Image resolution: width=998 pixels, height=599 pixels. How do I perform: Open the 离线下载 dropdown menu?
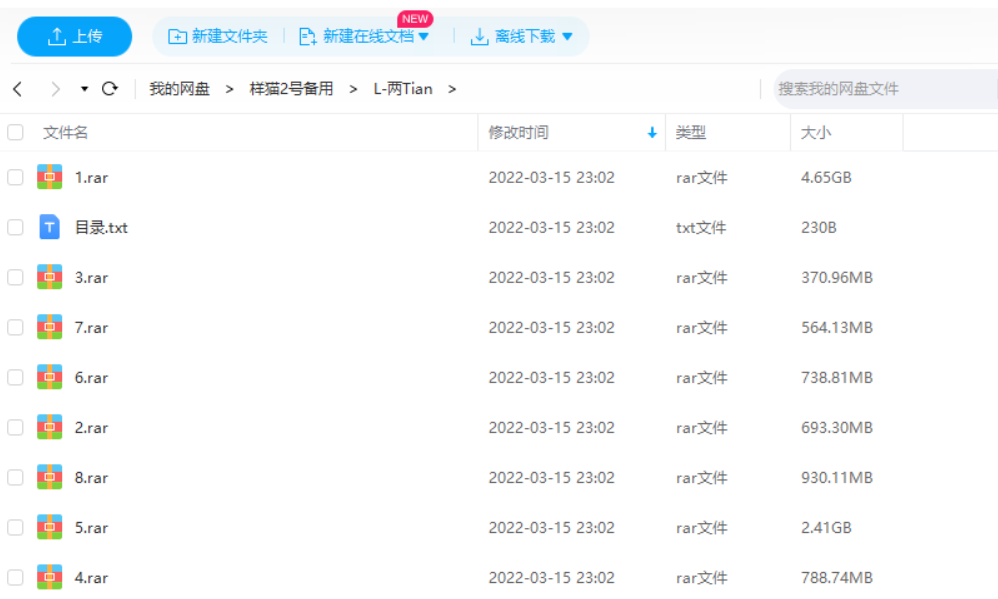pos(567,37)
